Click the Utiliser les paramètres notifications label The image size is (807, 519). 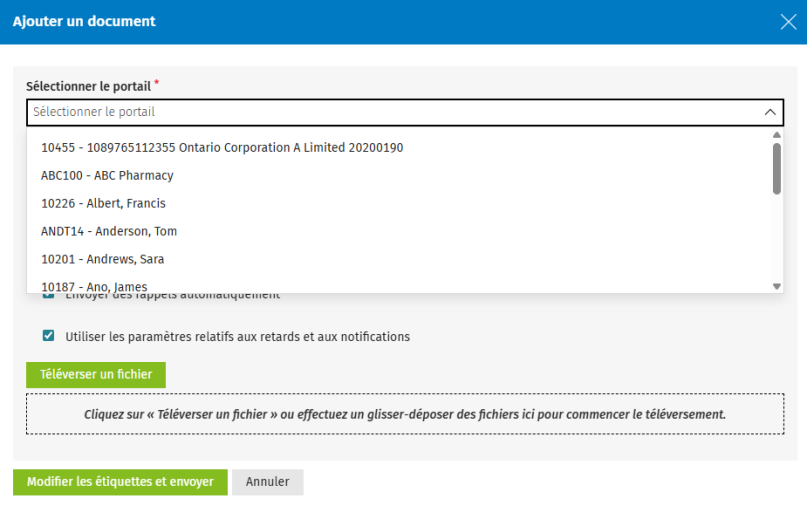[x=237, y=337]
